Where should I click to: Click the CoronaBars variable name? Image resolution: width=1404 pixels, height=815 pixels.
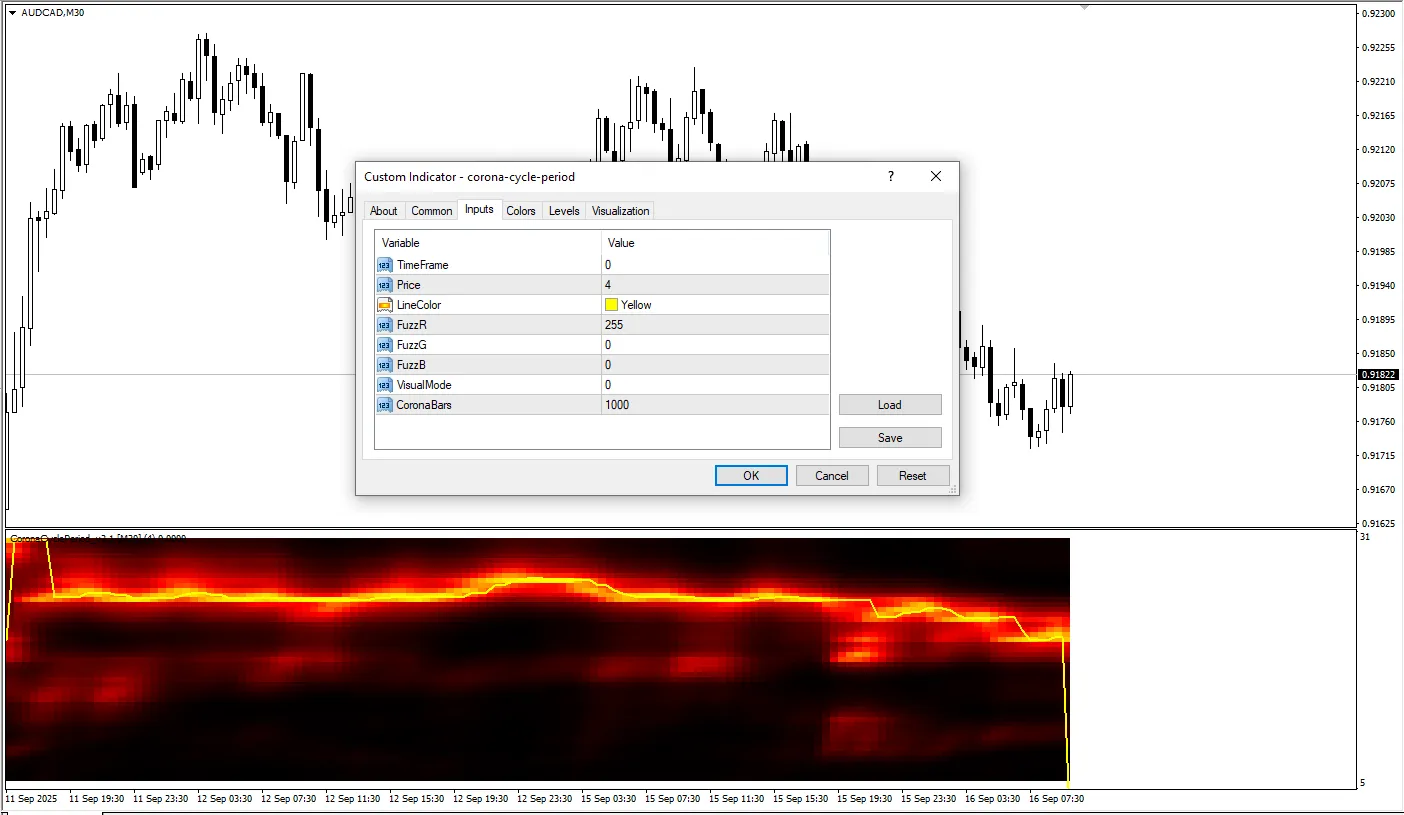point(424,405)
